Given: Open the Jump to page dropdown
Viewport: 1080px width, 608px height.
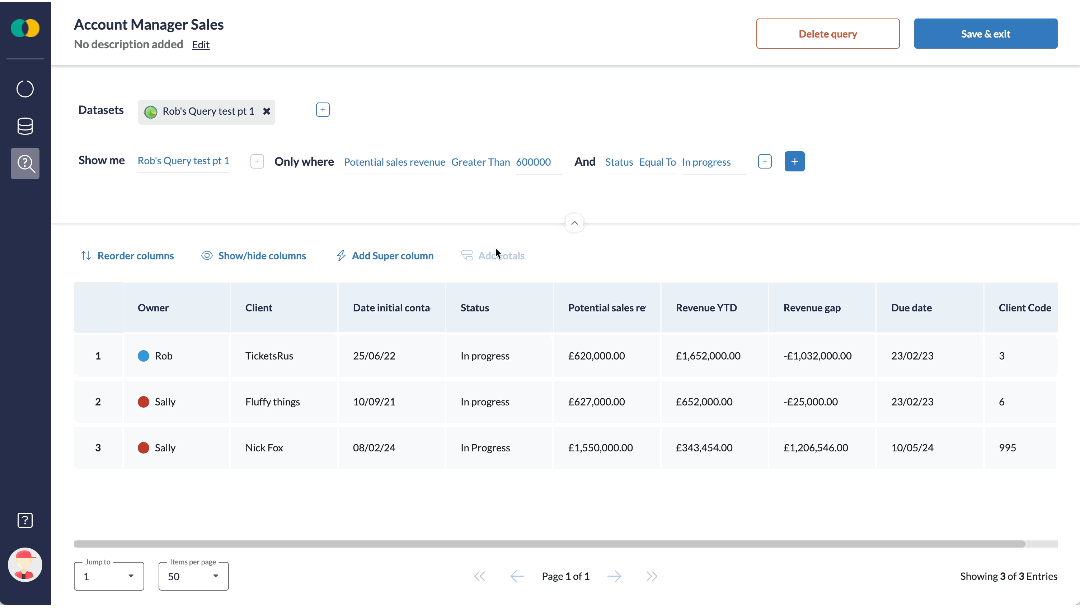Looking at the screenshot, I should (x=109, y=576).
